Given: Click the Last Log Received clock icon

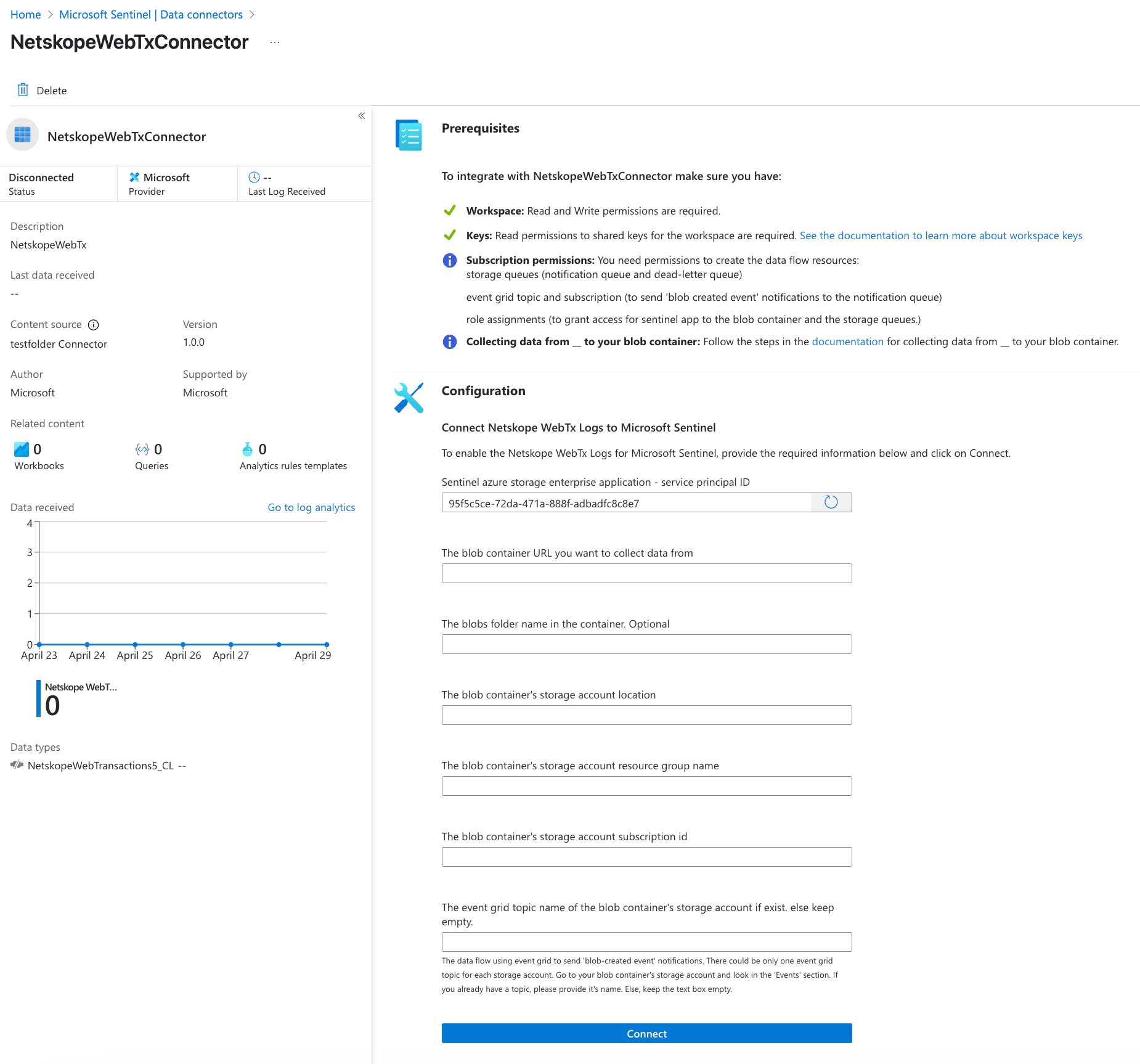Looking at the screenshot, I should pyautogui.click(x=254, y=178).
